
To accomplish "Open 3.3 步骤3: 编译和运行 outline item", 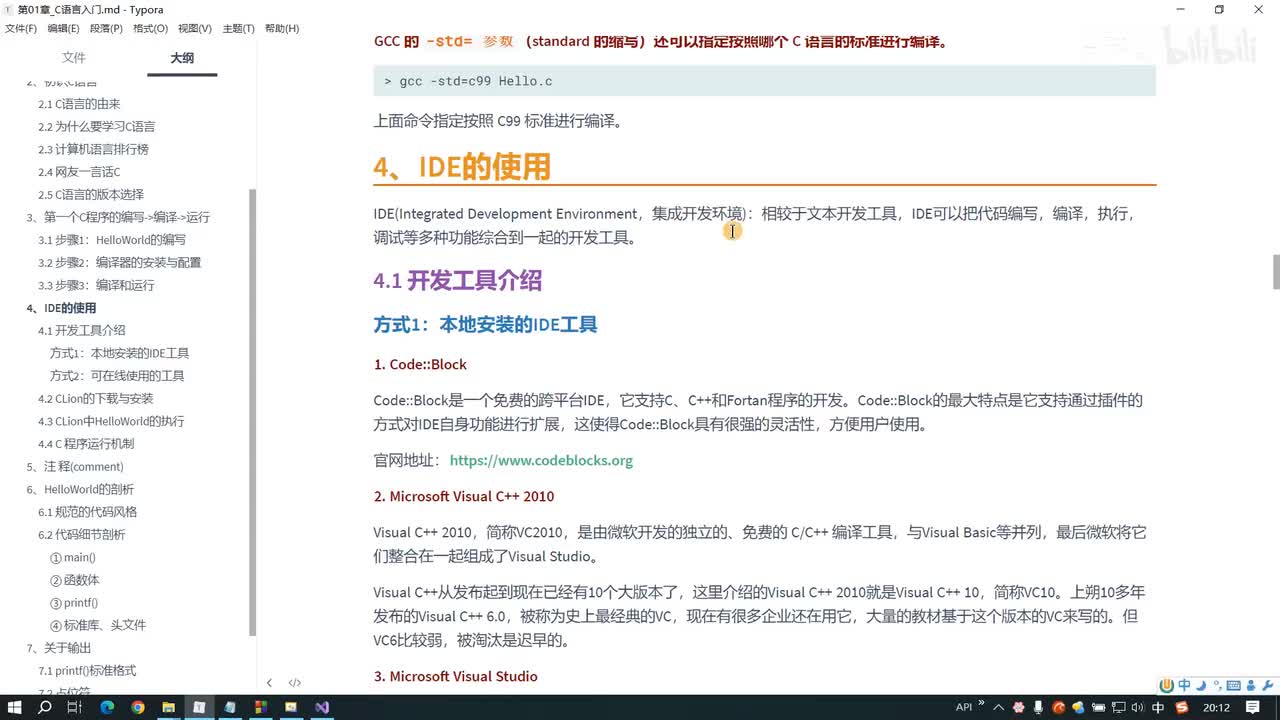I will pos(97,285).
